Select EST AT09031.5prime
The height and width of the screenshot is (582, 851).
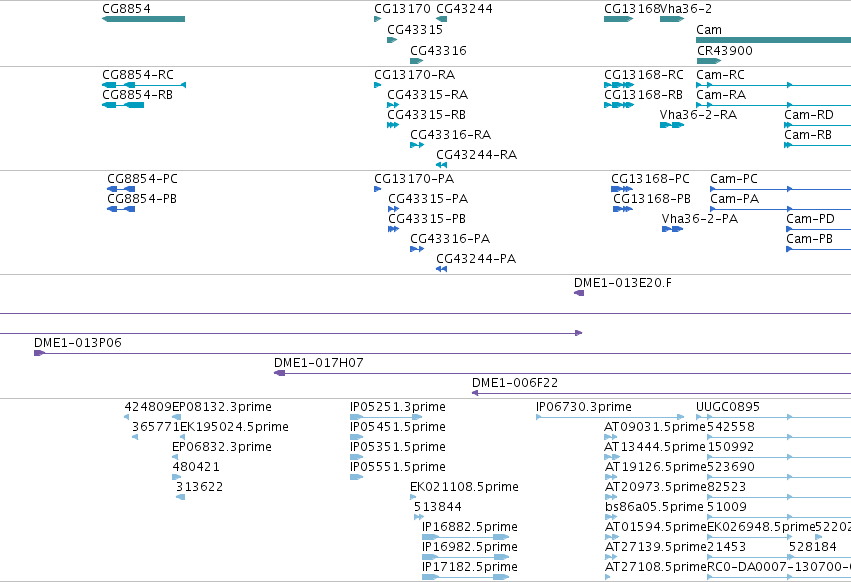pos(655,427)
